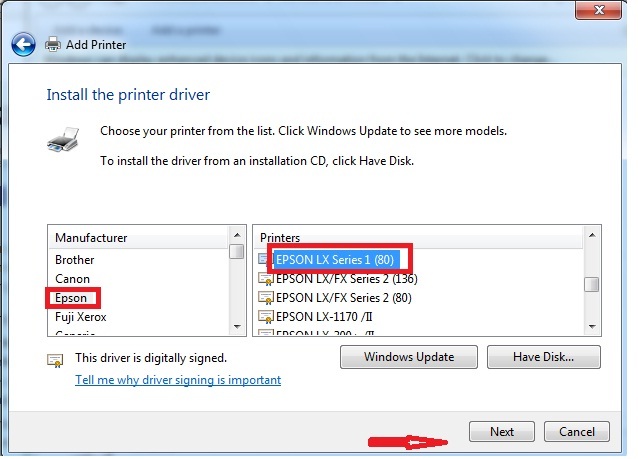Screen dimensions: 638x459
Task: Select Brother in the Manufacturer list
Action: click(x=74, y=260)
